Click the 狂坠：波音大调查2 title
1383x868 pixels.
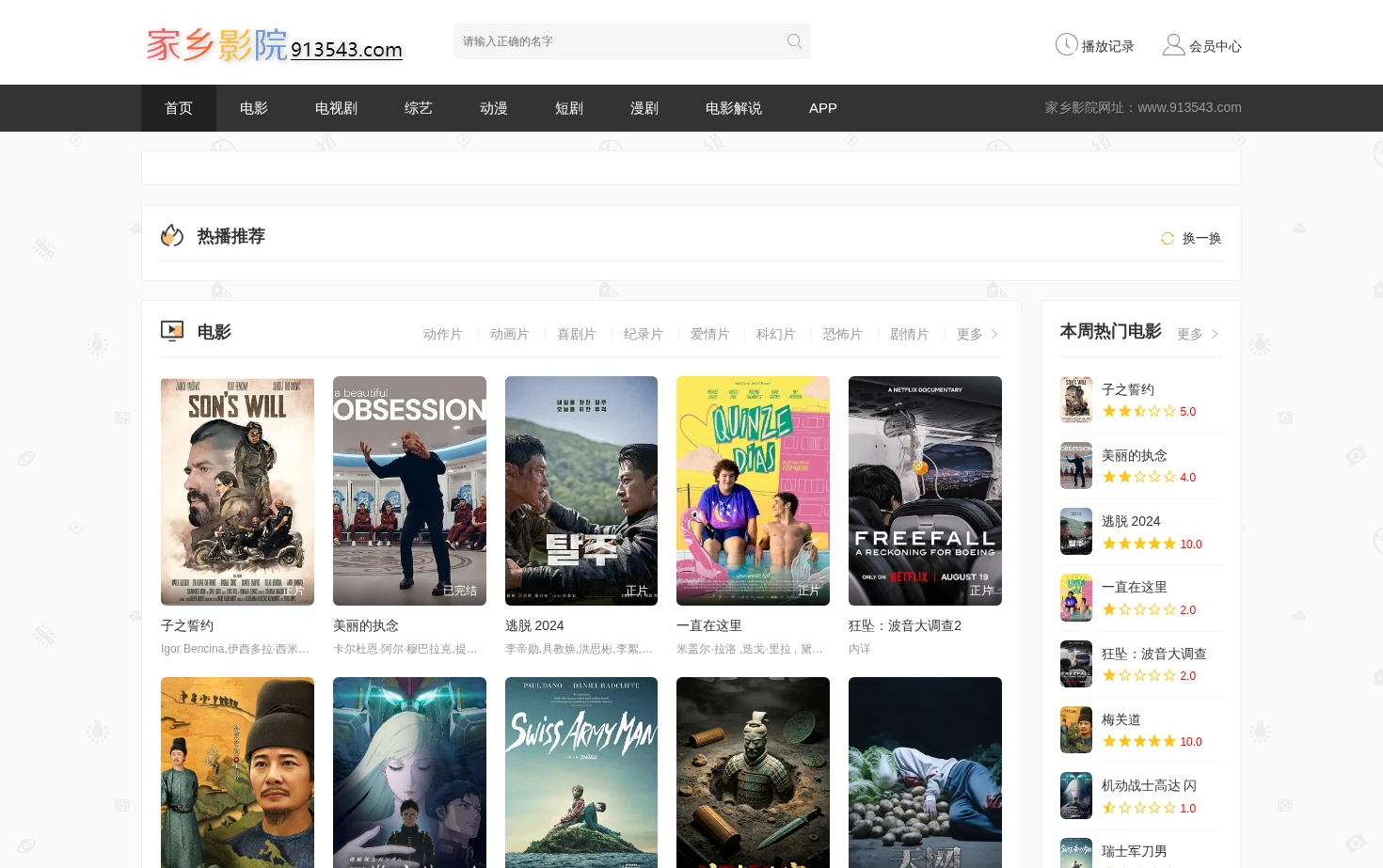point(905,625)
